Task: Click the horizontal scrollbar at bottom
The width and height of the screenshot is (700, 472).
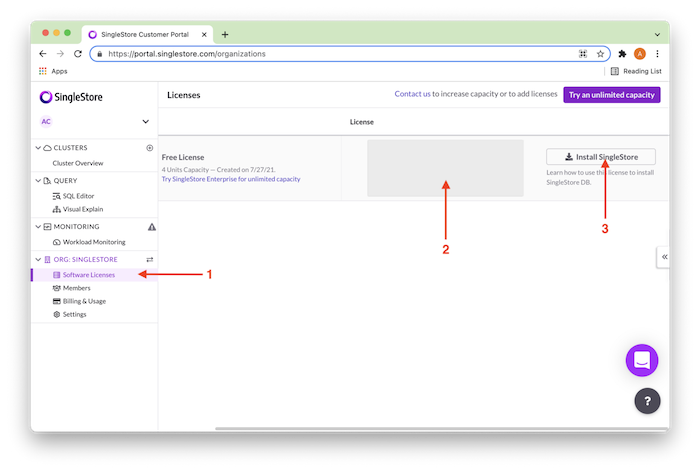Action: pos(442,428)
